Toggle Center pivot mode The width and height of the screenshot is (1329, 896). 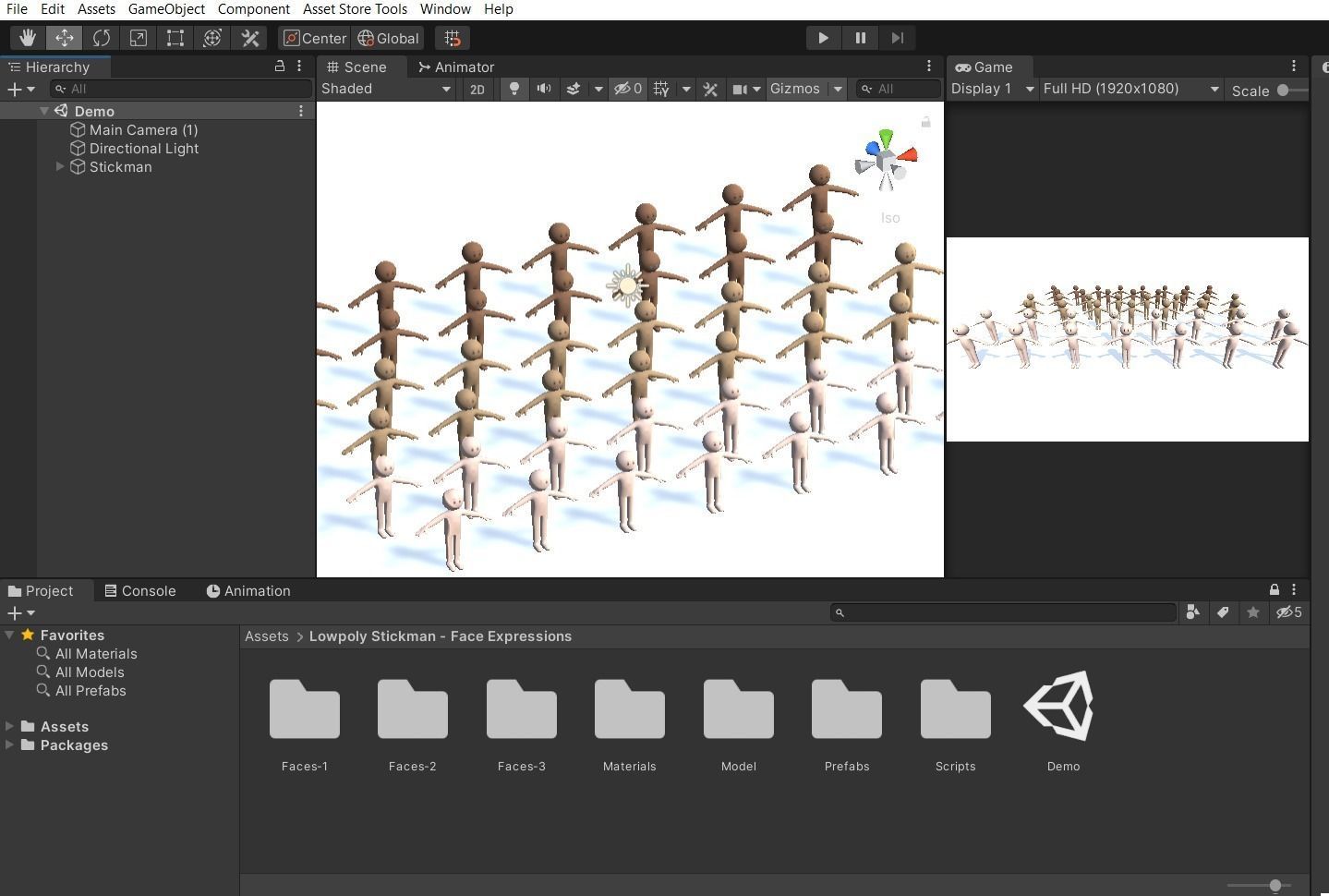[x=314, y=38]
